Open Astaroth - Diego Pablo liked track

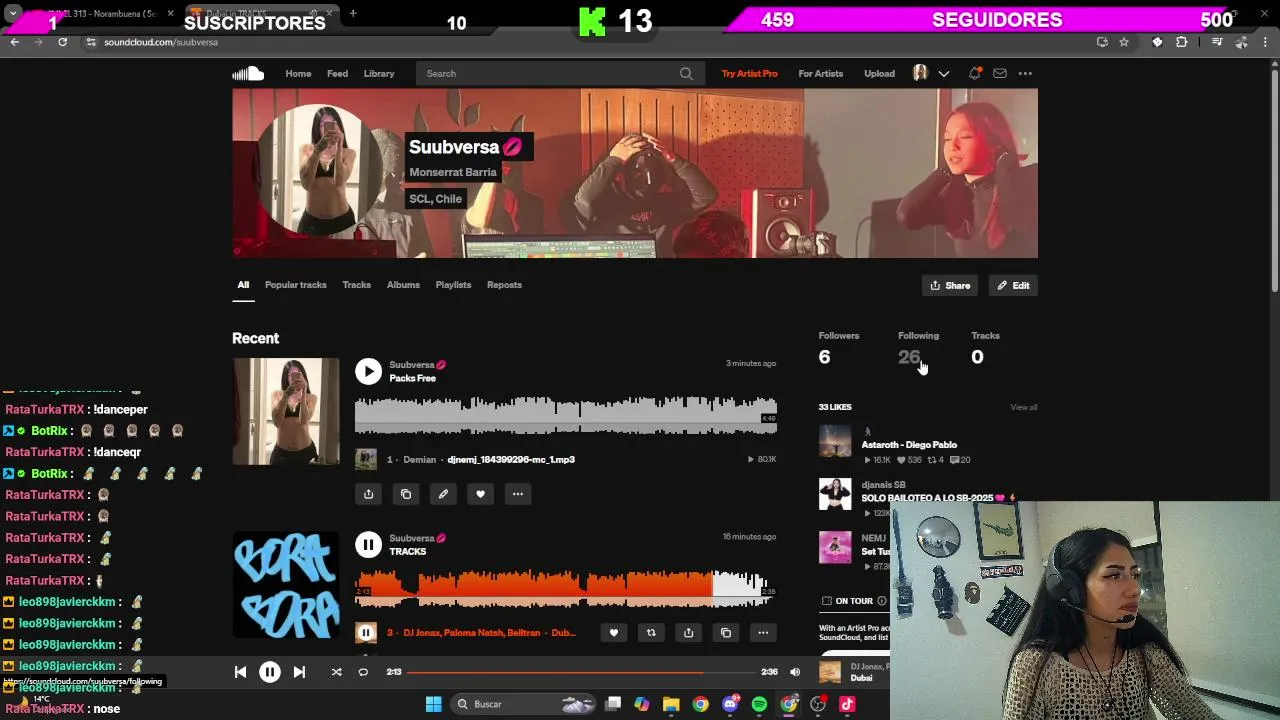tap(909, 444)
